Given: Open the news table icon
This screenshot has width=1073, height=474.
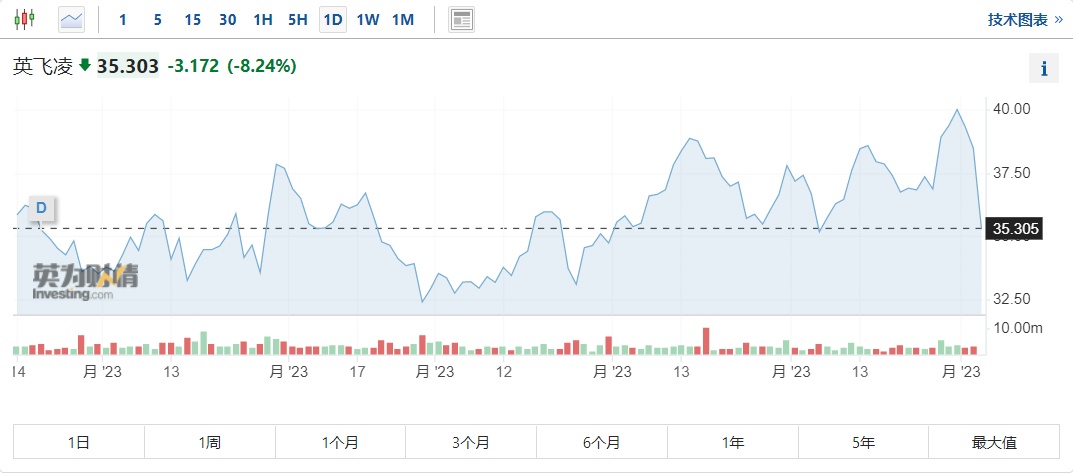Looking at the screenshot, I should click(461, 19).
